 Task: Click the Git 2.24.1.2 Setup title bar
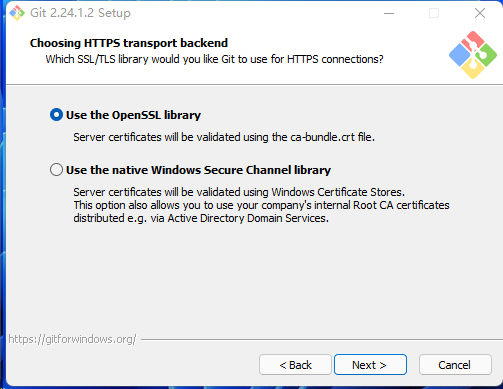tap(80, 13)
